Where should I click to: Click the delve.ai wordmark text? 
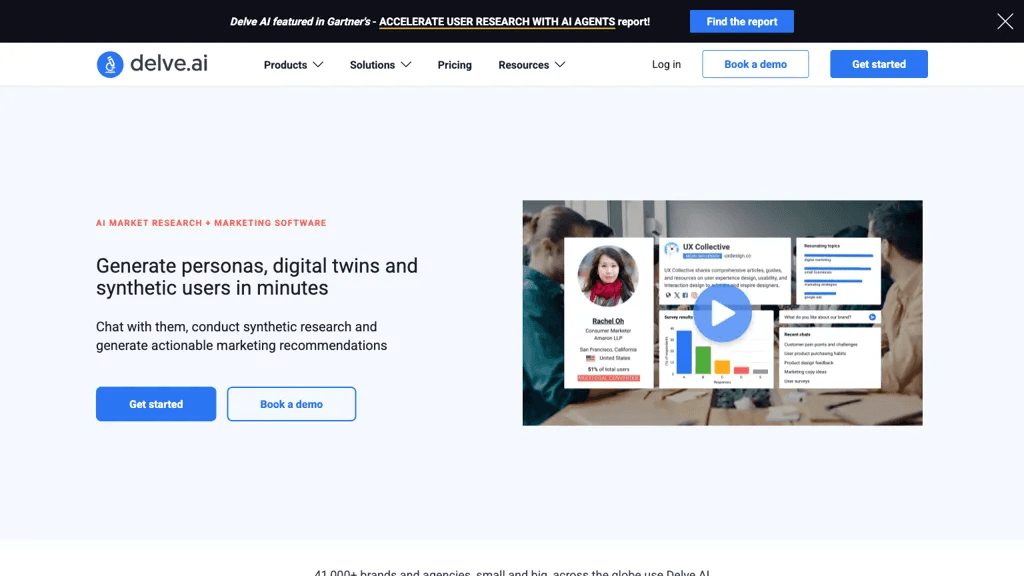(x=169, y=63)
